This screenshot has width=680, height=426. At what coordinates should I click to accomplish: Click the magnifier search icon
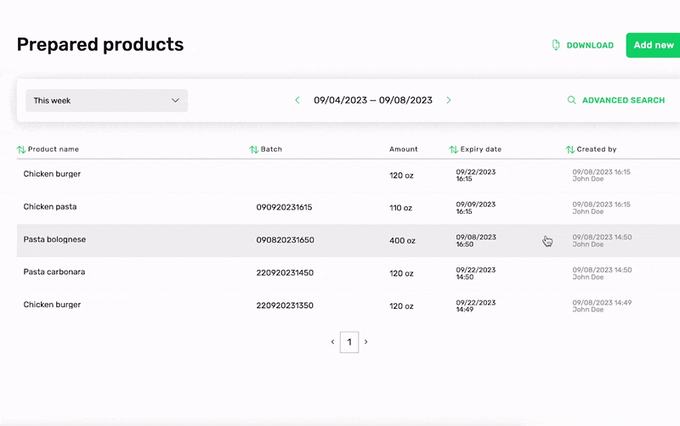(572, 100)
